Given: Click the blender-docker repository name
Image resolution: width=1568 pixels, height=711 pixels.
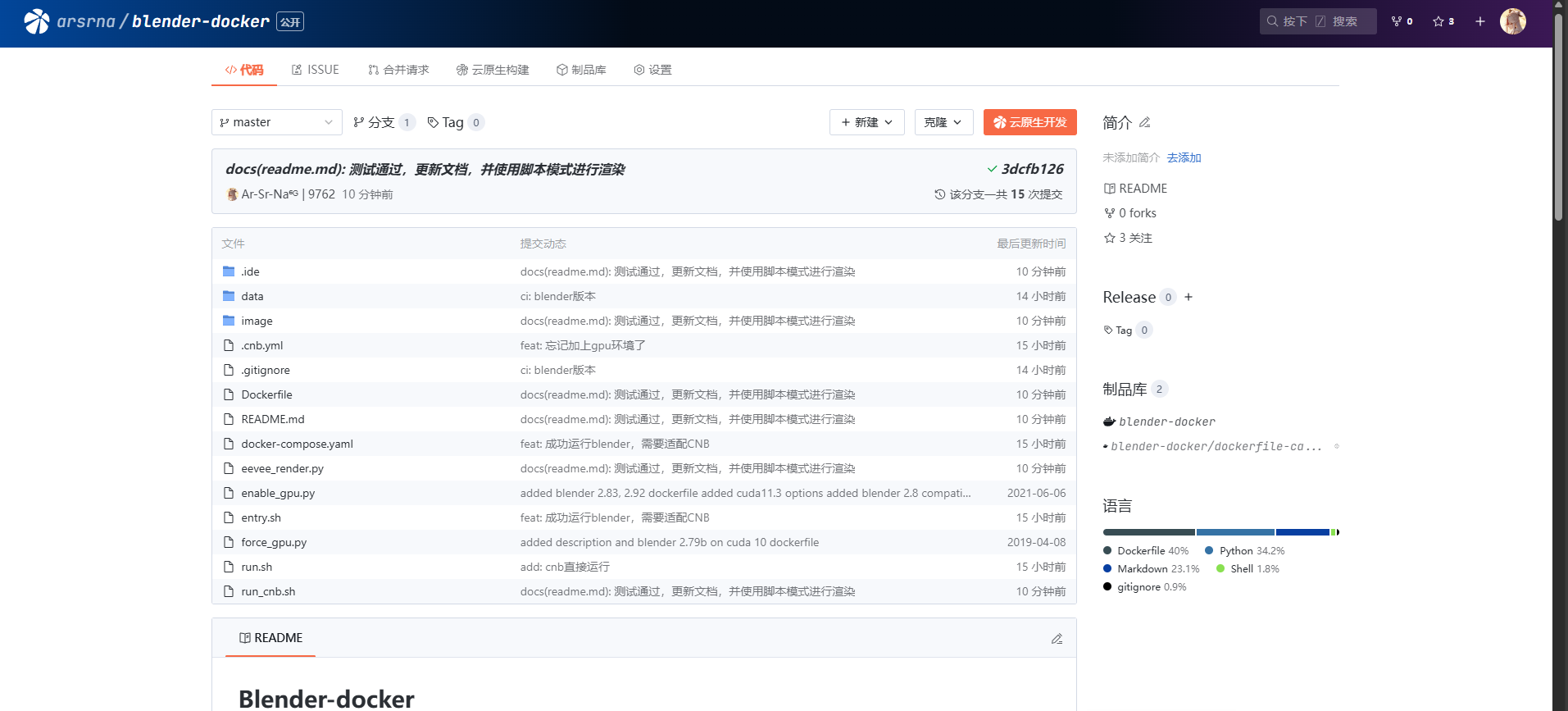Looking at the screenshot, I should (200, 21).
